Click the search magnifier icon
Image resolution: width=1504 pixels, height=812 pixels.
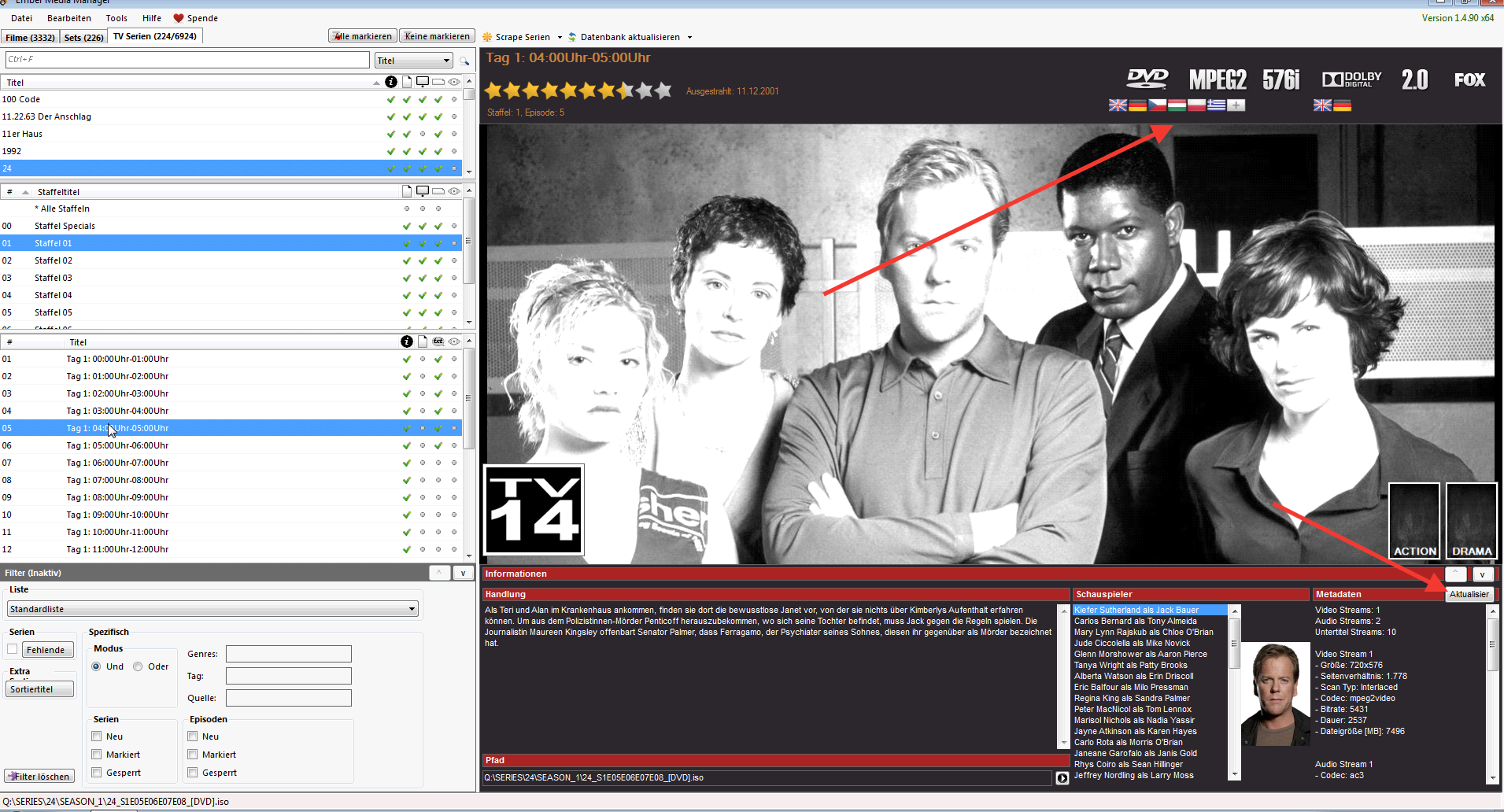tap(464, 61)
